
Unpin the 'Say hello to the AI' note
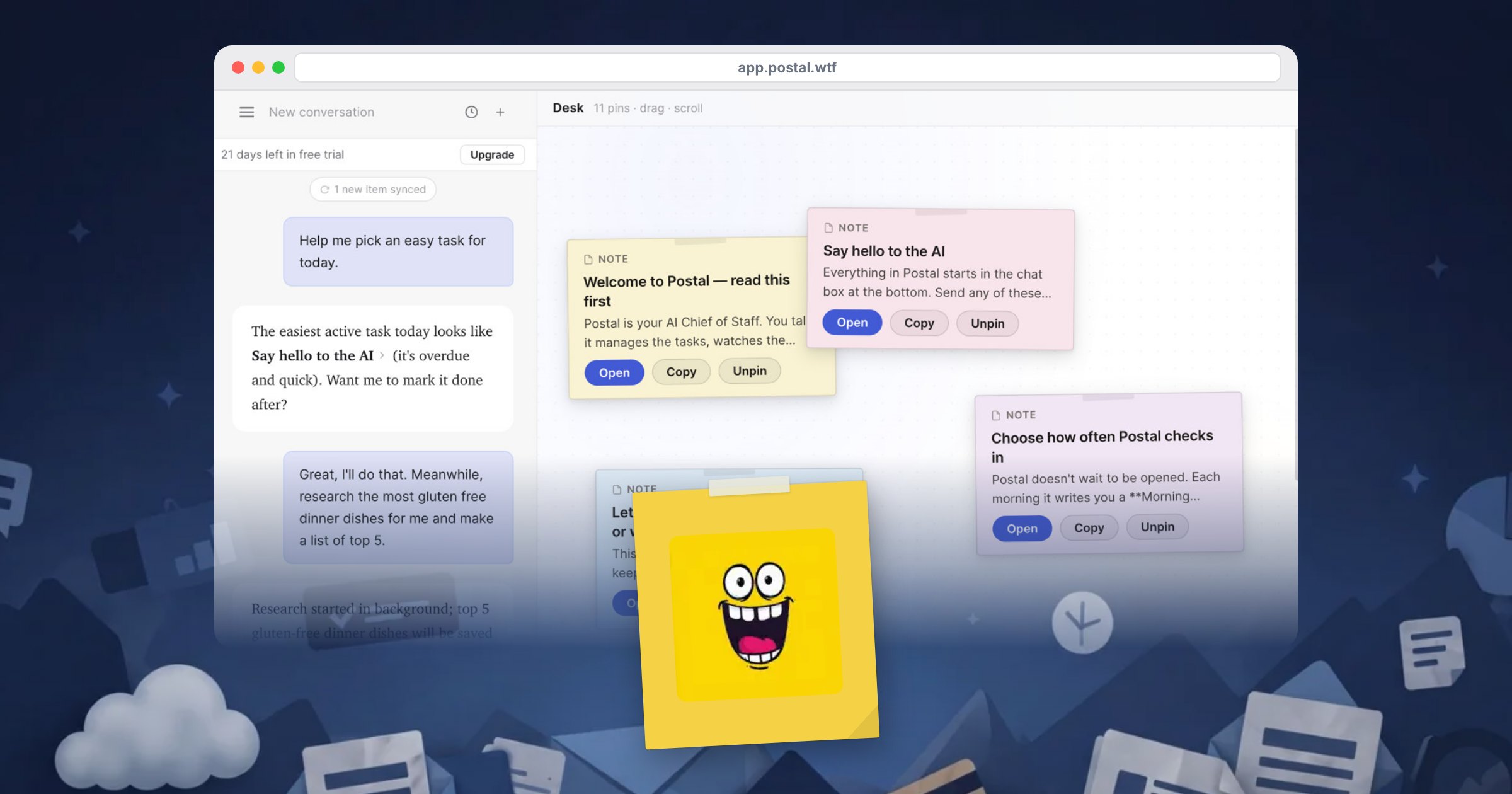987,323
